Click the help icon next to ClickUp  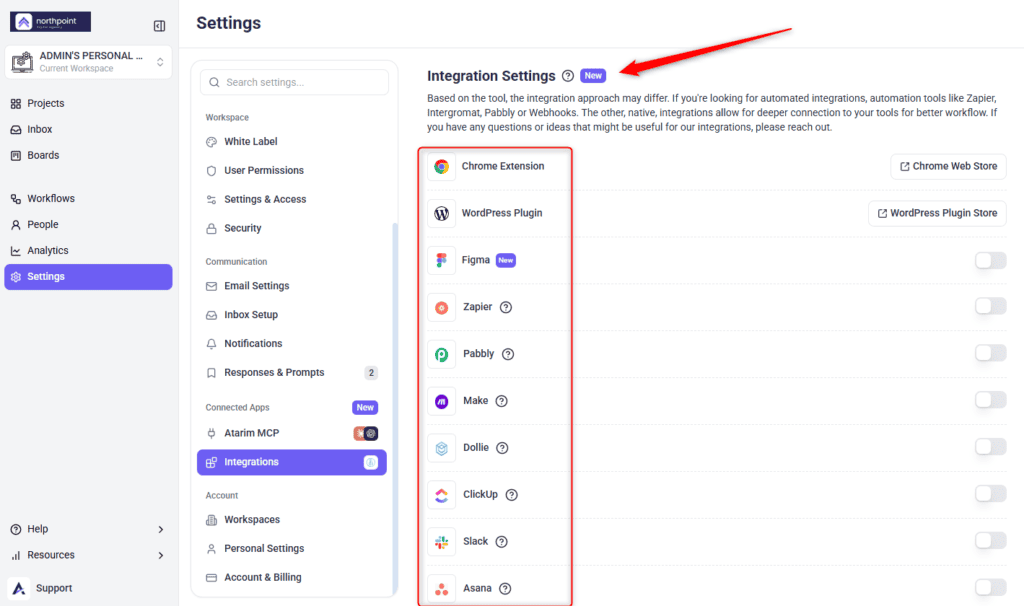point(512,495)
